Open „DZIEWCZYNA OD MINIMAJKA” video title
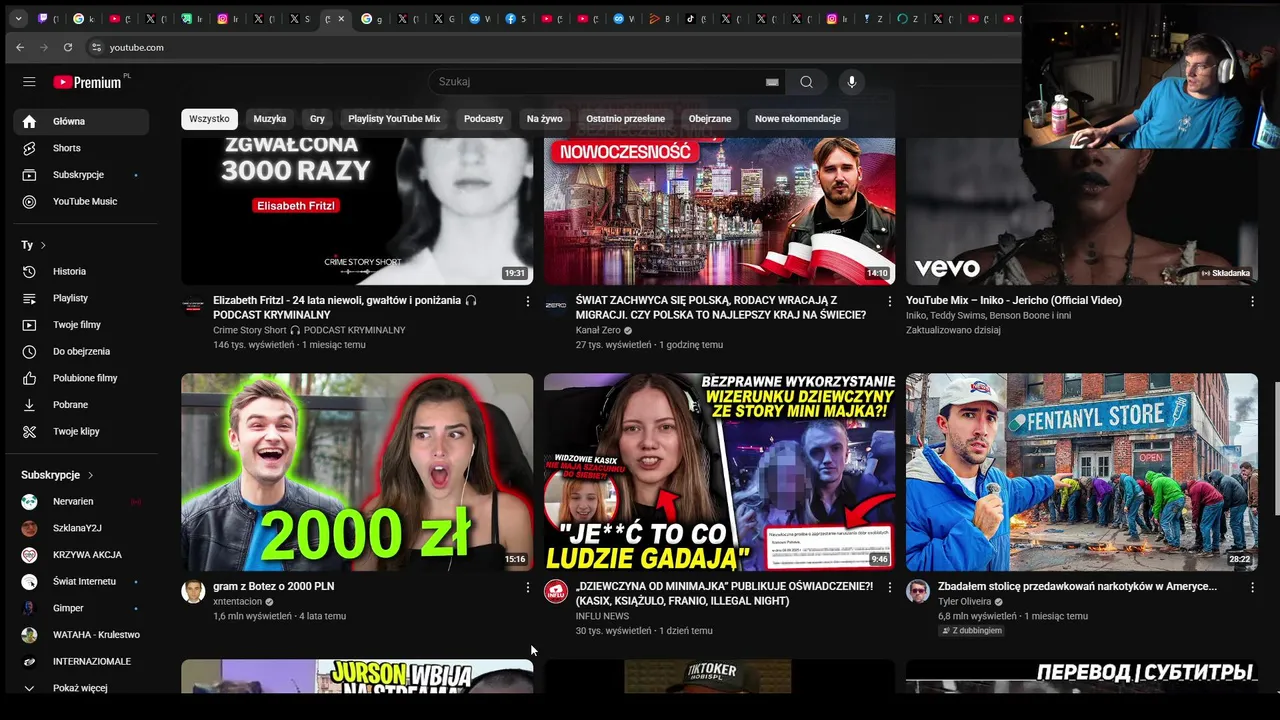The height and width of the screenshot is (720, 1280). pyautogui.click(x=724, y=594)
